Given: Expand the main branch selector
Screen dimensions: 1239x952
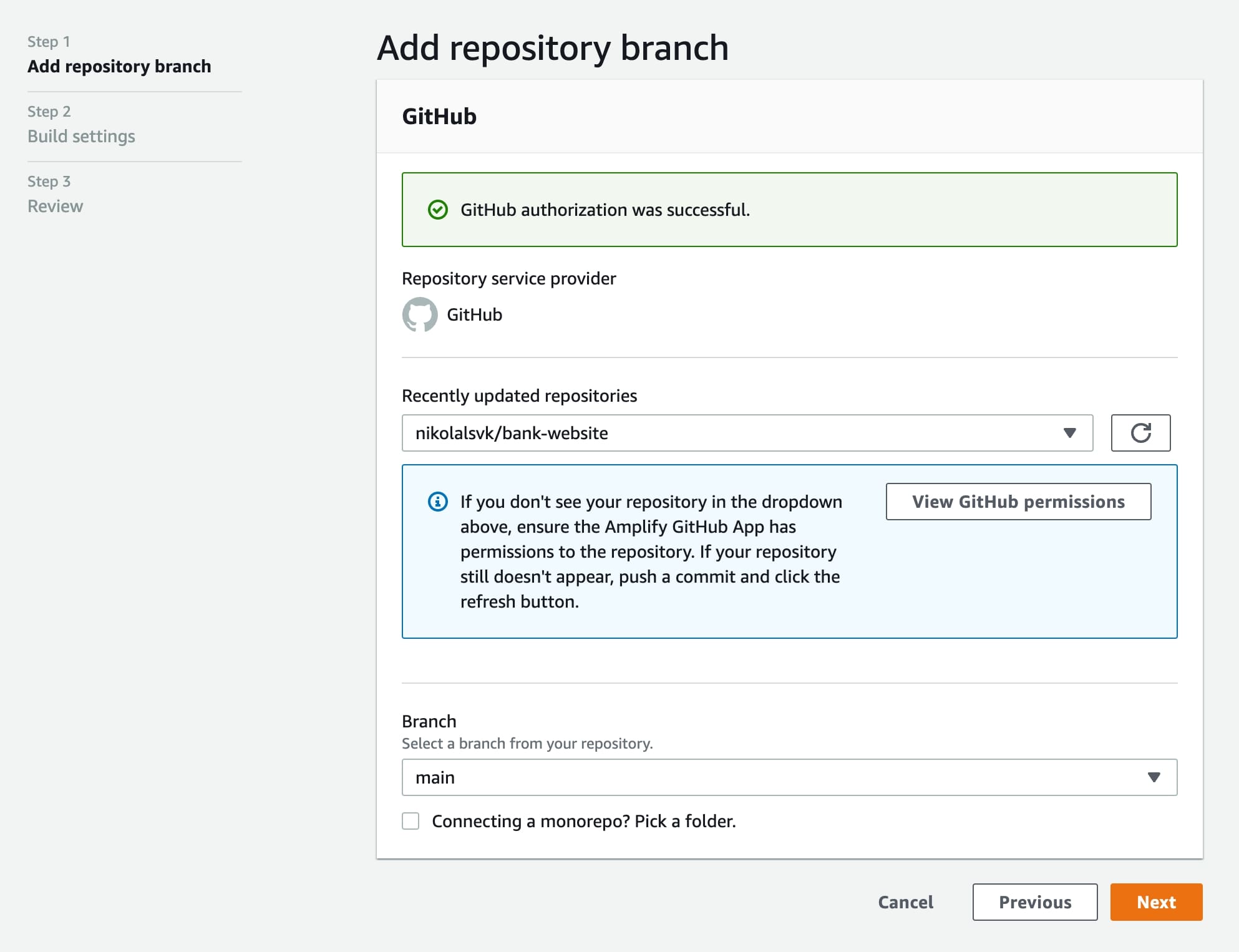Looking at the screenshot, I should click(x=789, y=777).
